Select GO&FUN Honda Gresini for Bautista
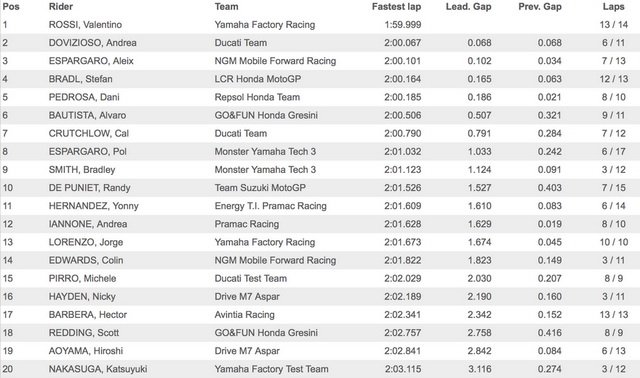 (266, 115)
